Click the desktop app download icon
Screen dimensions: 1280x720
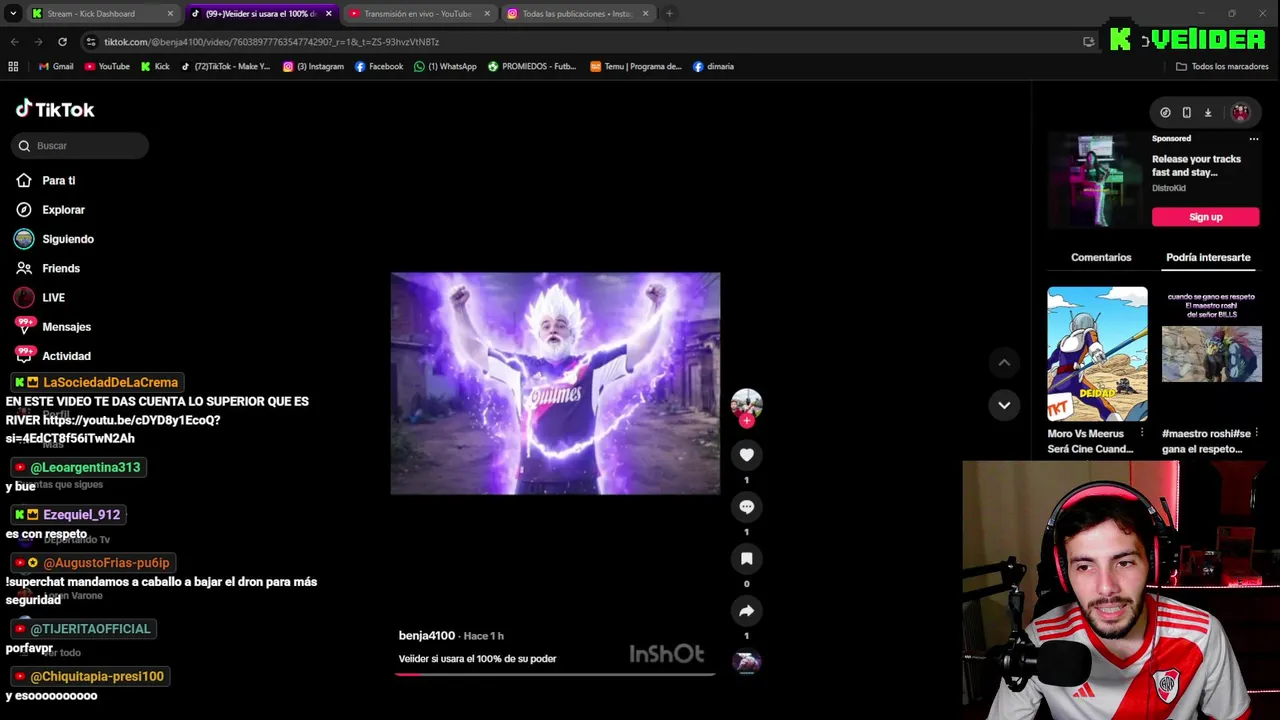(x=1208, y=113)
